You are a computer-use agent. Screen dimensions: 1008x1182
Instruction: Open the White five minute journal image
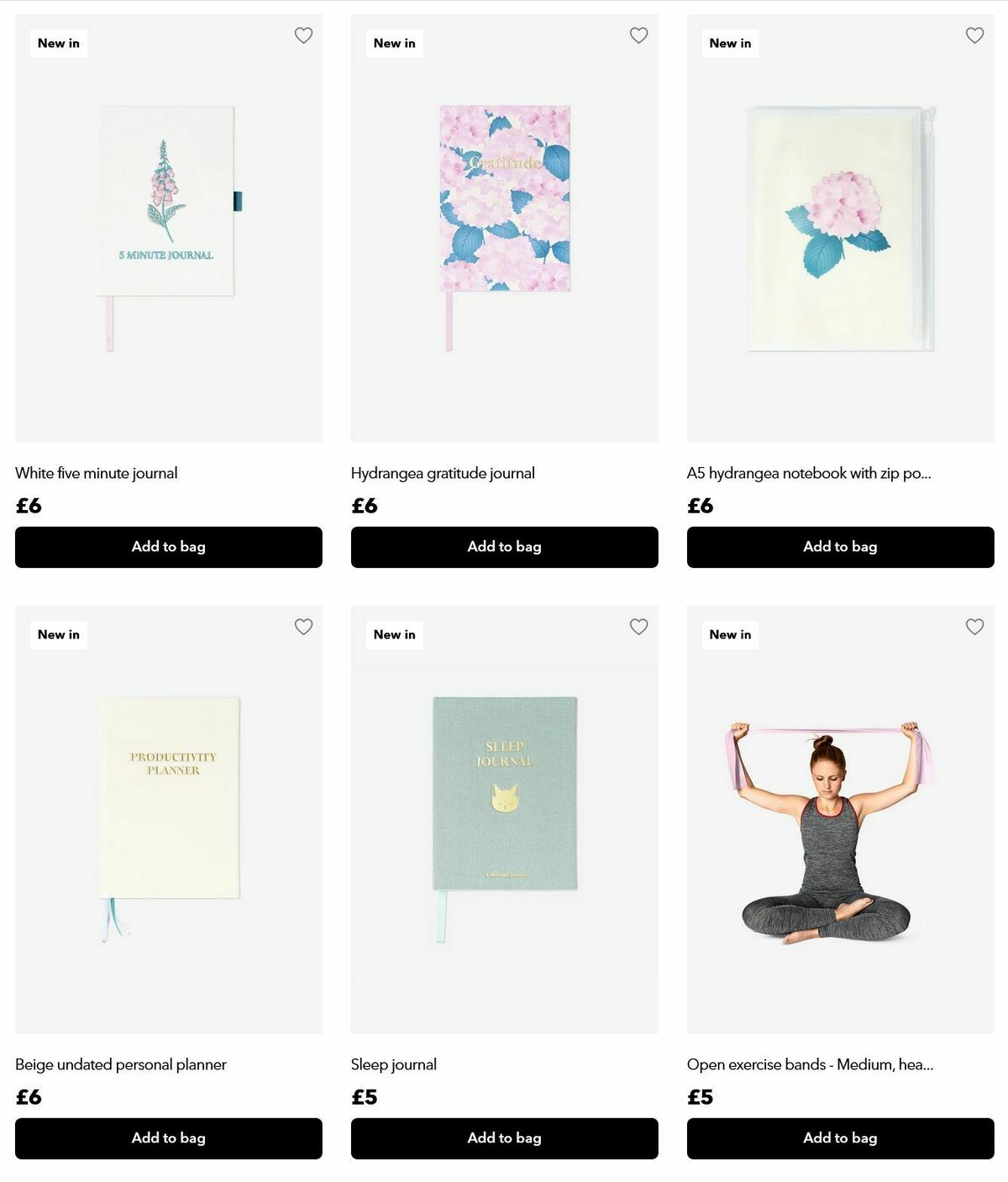click(169, 229)
